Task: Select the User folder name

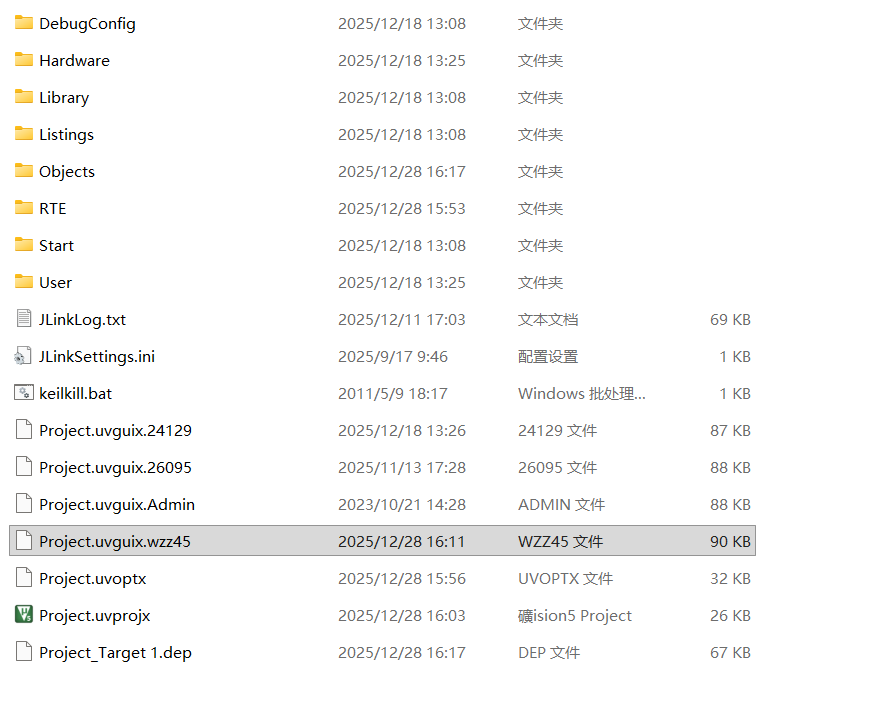Action: pyautogui.click(x=55, y=282)
